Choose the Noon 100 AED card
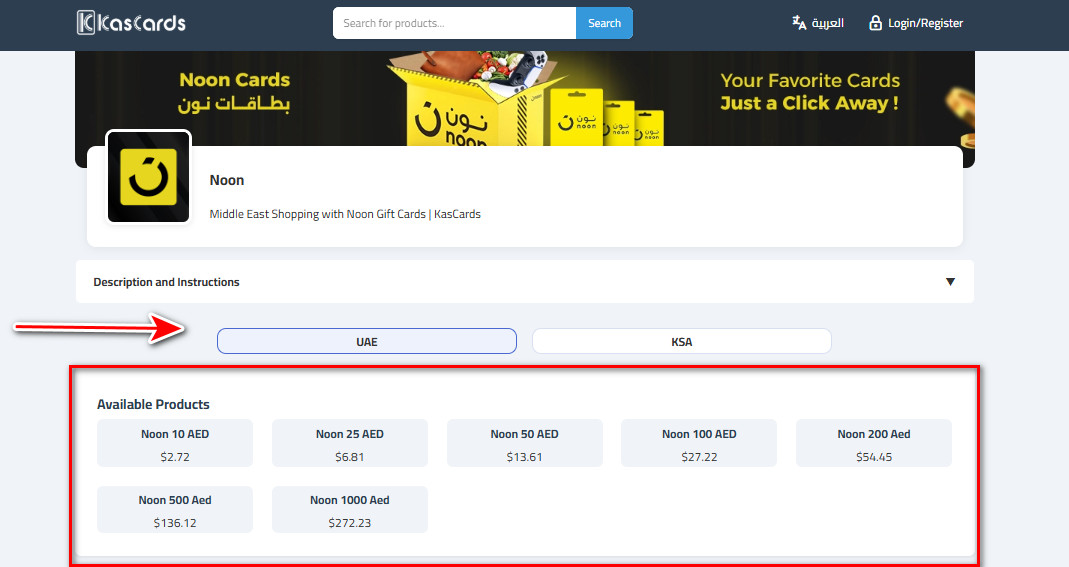The image size is (1069, 567). click(x=699, y=443)
